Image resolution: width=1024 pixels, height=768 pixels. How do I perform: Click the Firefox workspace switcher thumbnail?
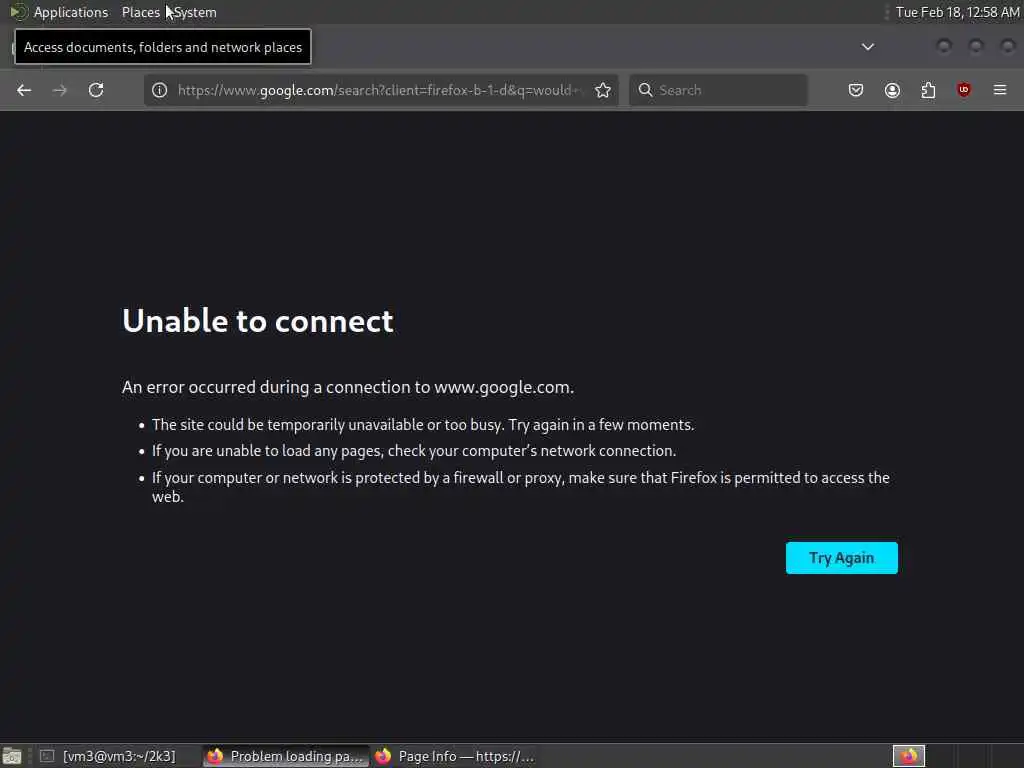tap(908, 756)
